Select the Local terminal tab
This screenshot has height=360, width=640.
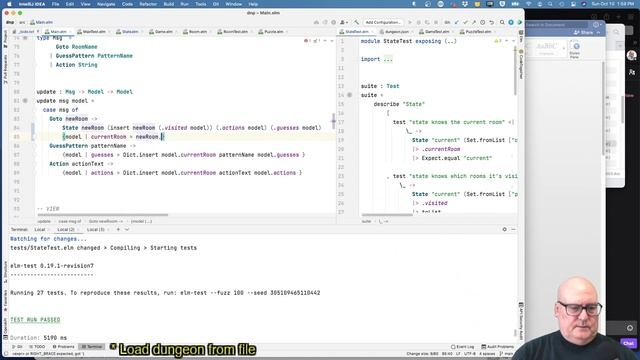point(40,229)
